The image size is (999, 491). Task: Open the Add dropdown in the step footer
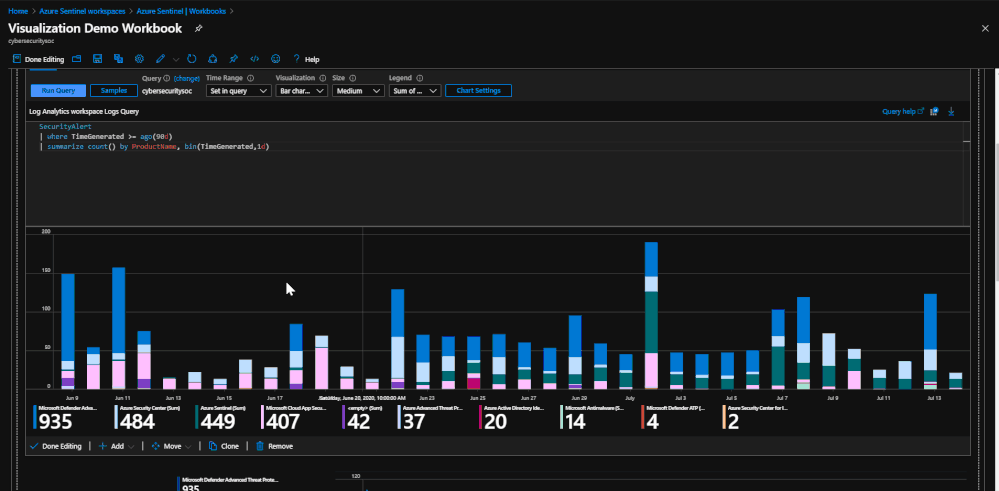[116, 446]
